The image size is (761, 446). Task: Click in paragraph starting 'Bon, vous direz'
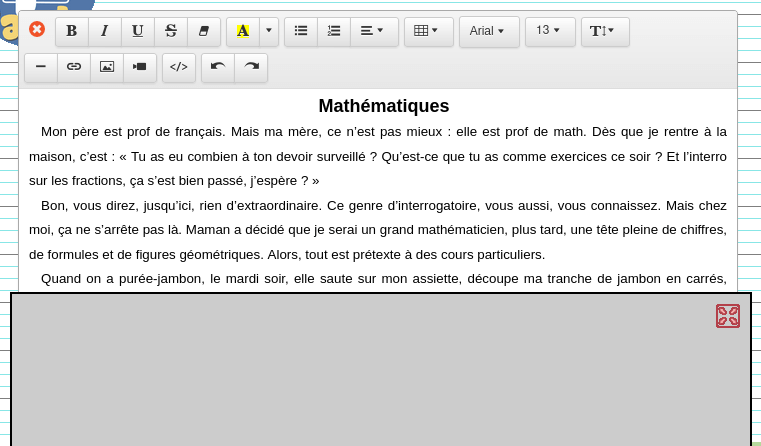click(378, 230)
